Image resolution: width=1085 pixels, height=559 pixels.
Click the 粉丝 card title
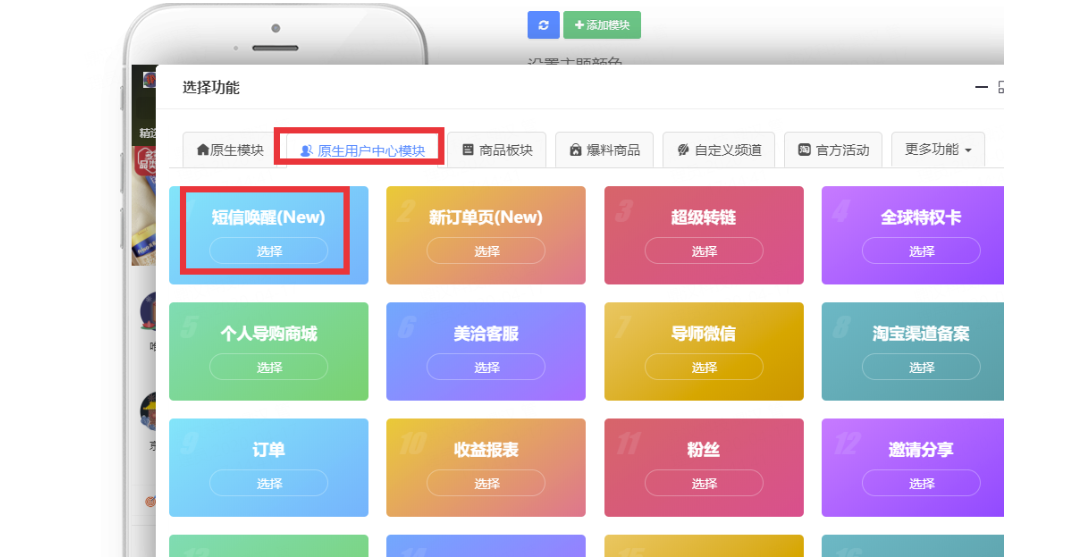[704, 450]
